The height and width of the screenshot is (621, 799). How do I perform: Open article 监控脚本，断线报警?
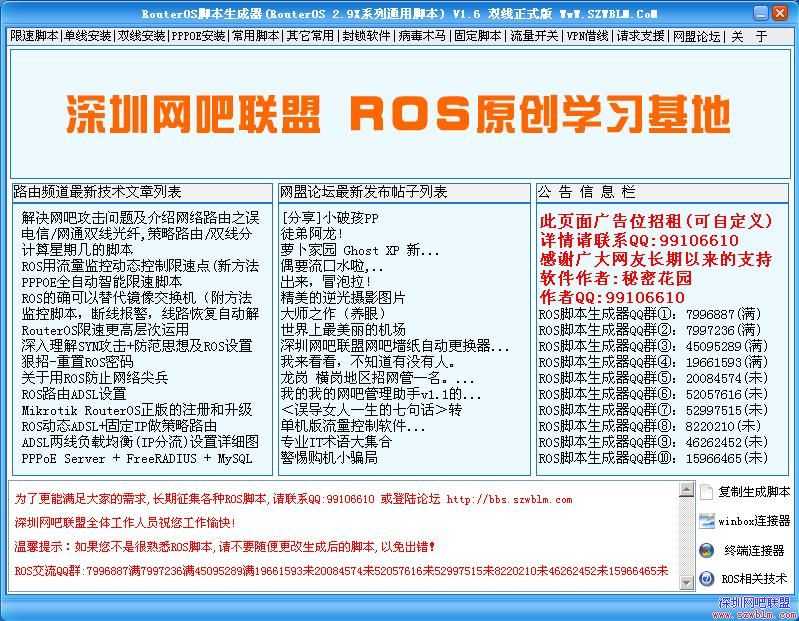pos(141,314)
